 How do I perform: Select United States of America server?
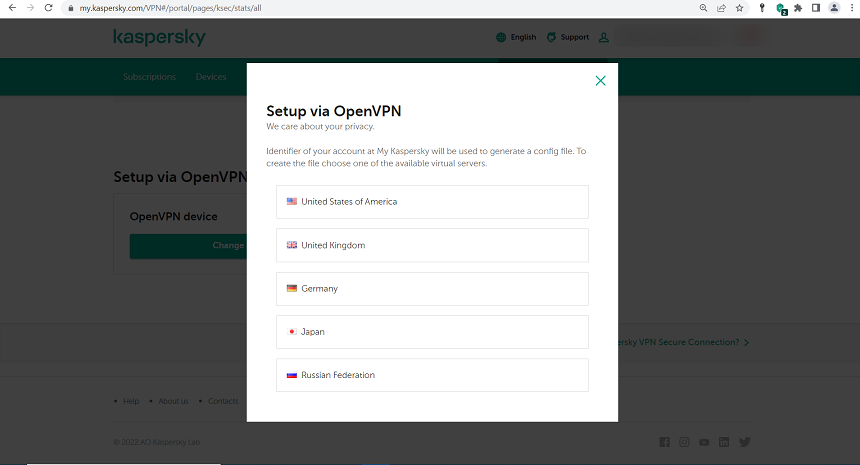[x=432, y=202]
